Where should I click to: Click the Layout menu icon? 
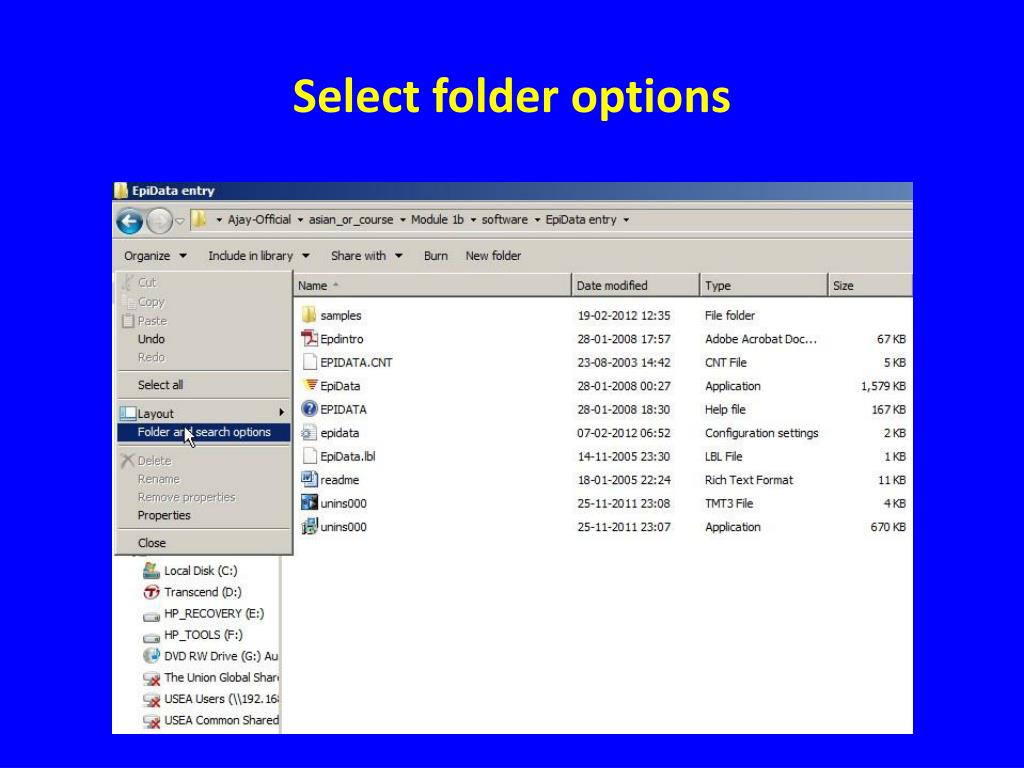click(127, 413)
